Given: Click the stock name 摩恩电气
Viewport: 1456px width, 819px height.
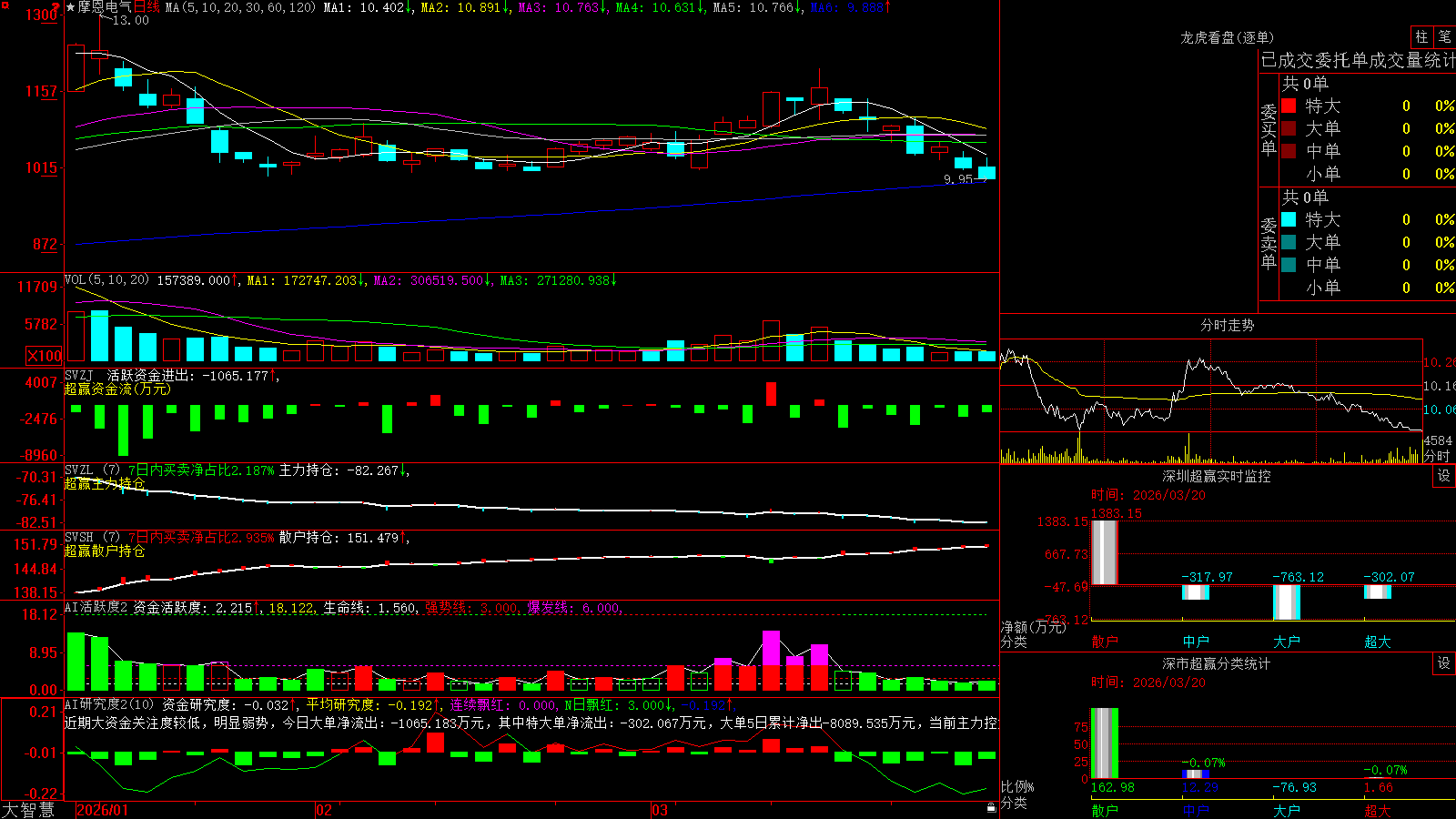Looking at the screenshot, I should 105,7.
